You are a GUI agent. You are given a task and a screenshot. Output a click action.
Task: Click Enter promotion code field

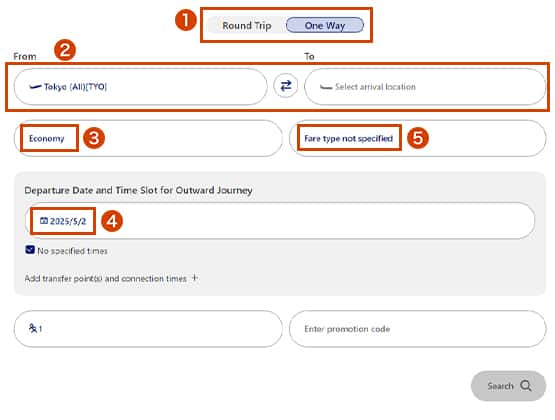click(x=418, y=329)
